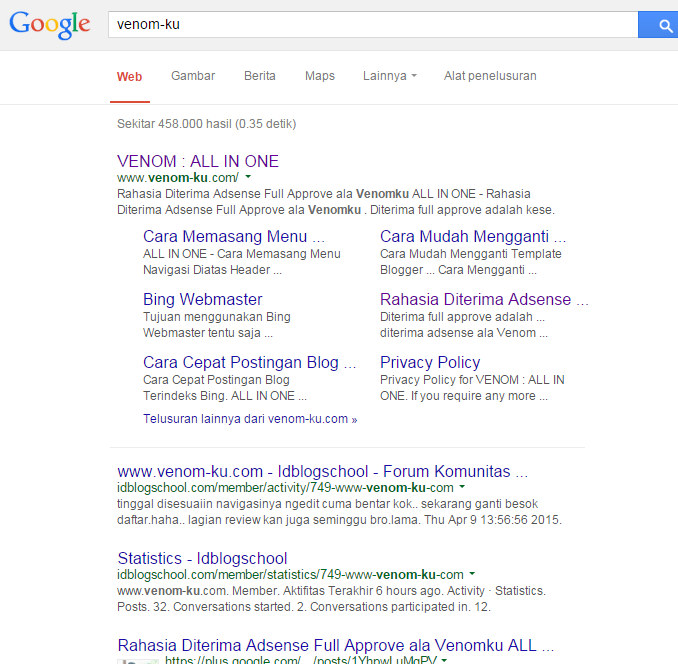Open the Cara Mudah Mengganti sitelink
Image resolution: width=678 pixels, height=664 pixels.
pos(473,236)
